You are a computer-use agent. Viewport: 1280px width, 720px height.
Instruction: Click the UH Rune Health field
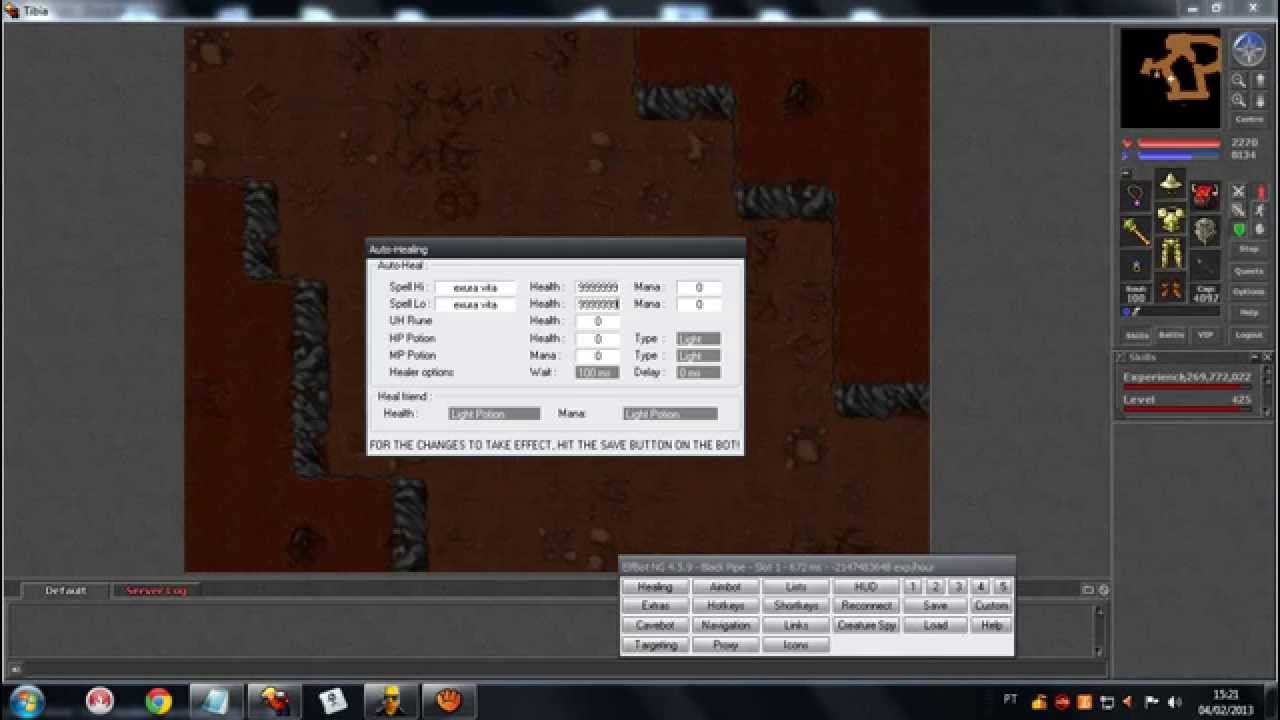tap(597, 321)
